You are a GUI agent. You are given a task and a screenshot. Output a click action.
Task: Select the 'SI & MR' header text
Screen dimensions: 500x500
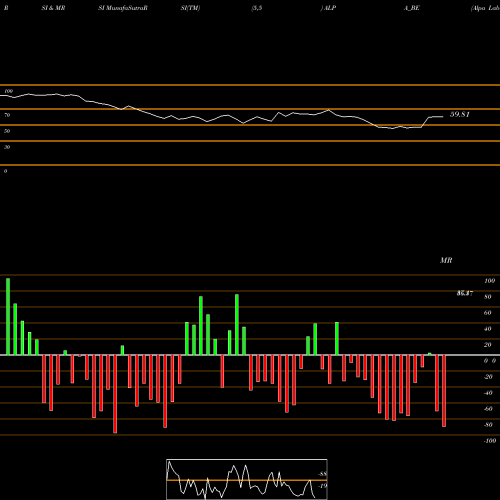[53, 8]
